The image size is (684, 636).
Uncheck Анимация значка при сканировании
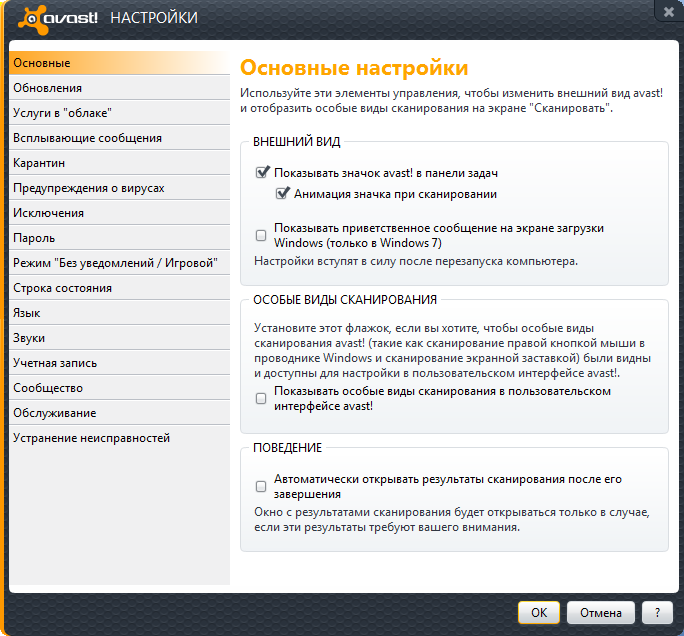[282, 193]
